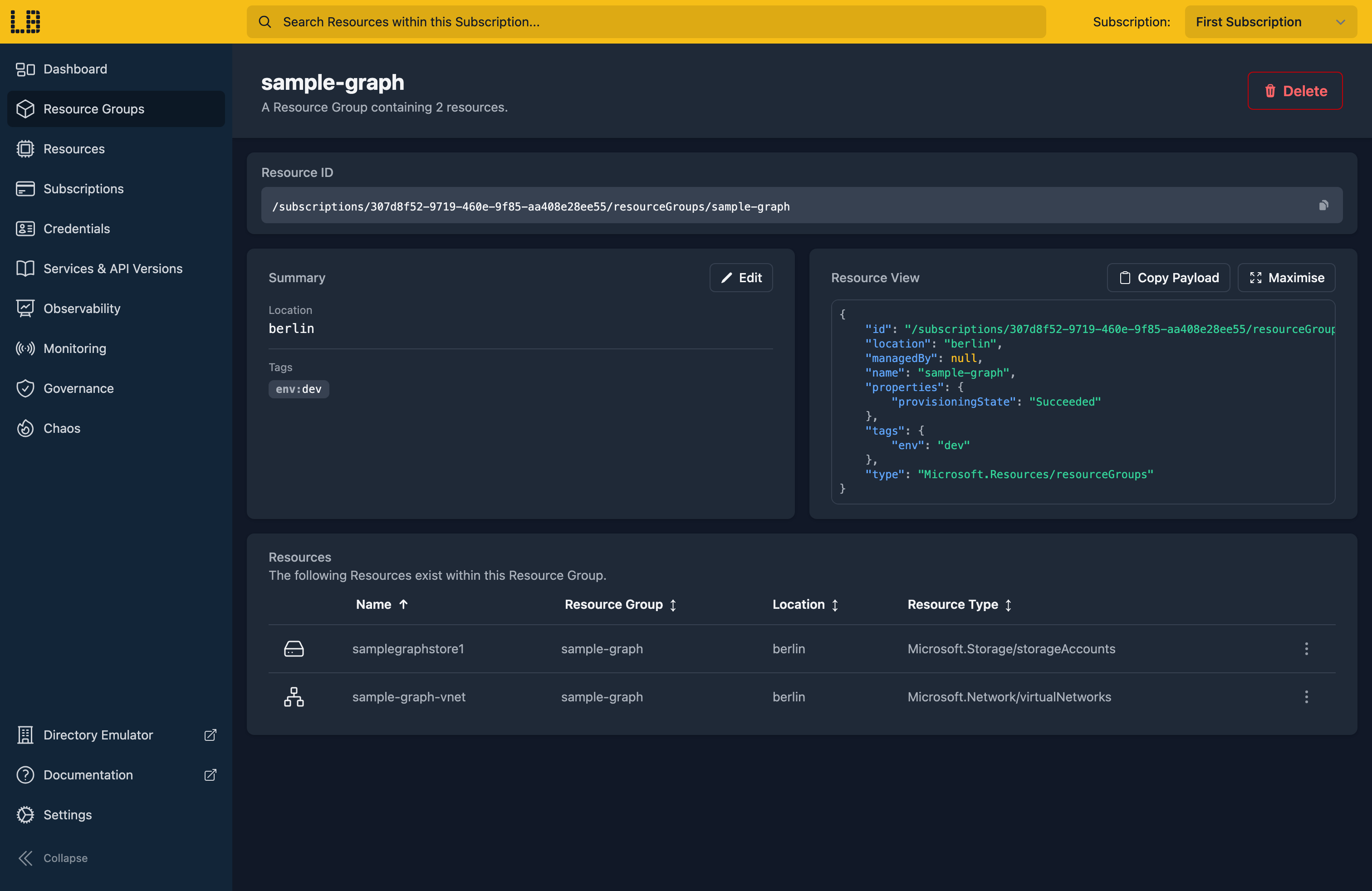Sort the table by Name column
1372x891 pixels.
click(382, 605)
